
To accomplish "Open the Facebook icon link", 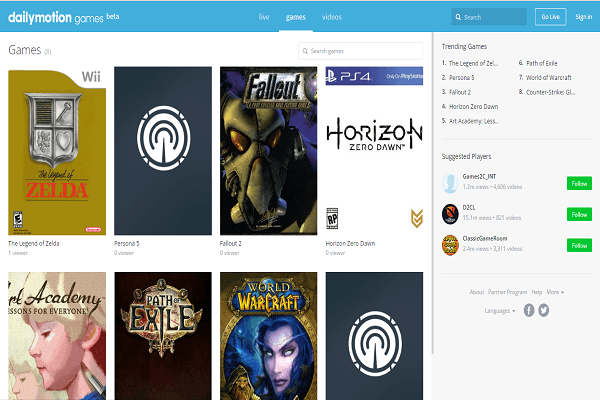I will [x=529, y=310].
